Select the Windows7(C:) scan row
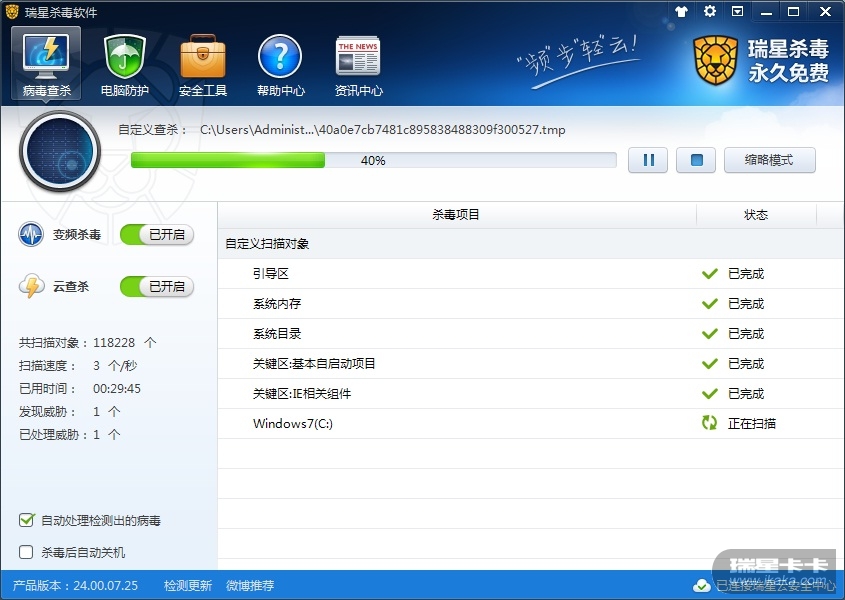The width and height of the screenshot is (845, 600). click(531, 423)
